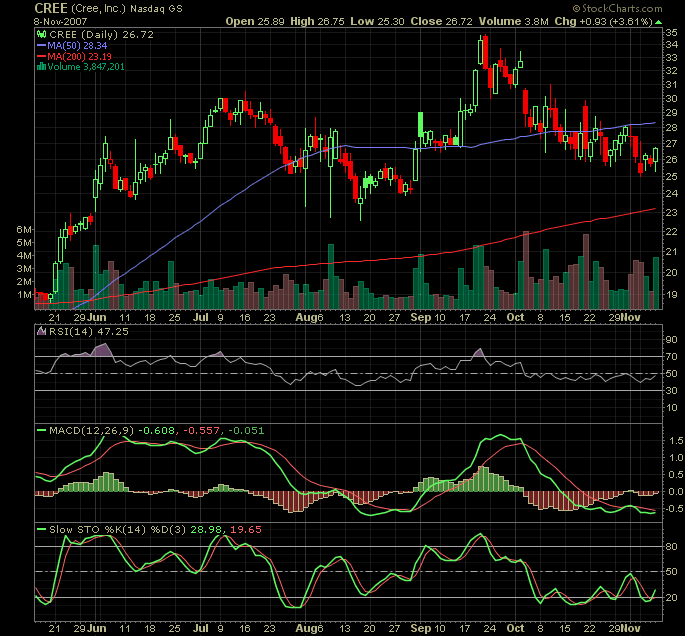Click the RSI(14) panel's purple mountain icon

pyautogui.click(x=42, y=331)
